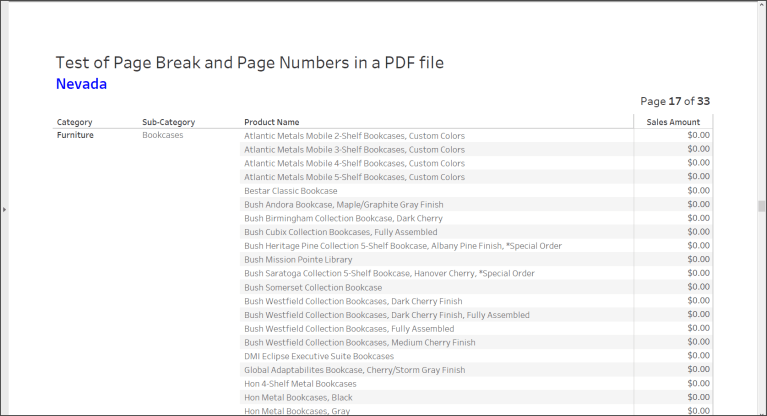Select DMI Eclipse Executive Suite Bookcases row
This screenshot has width=767, height=416.
point(319,356)
